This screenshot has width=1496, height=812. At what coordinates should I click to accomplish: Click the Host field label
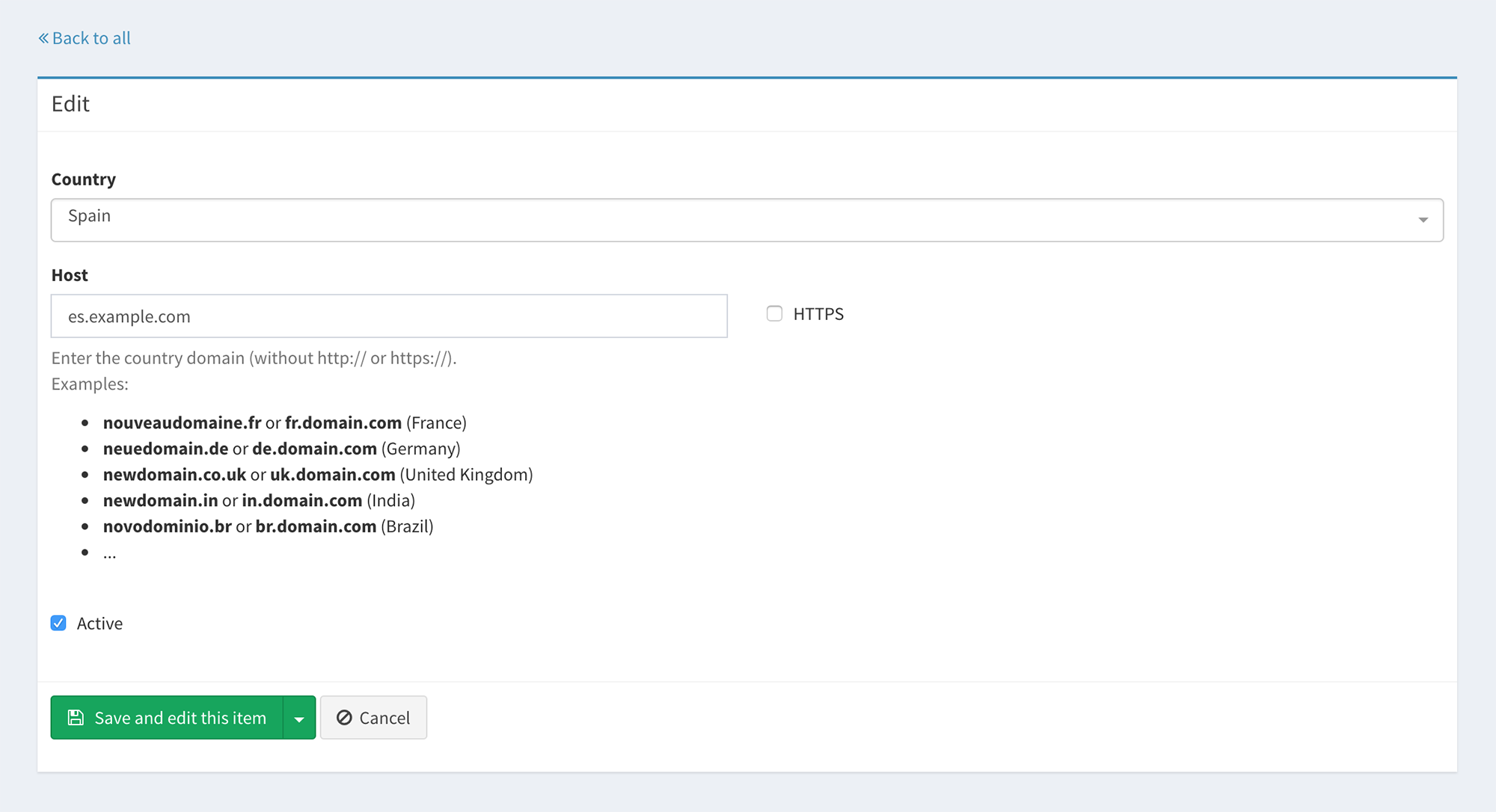click(70, 275)
